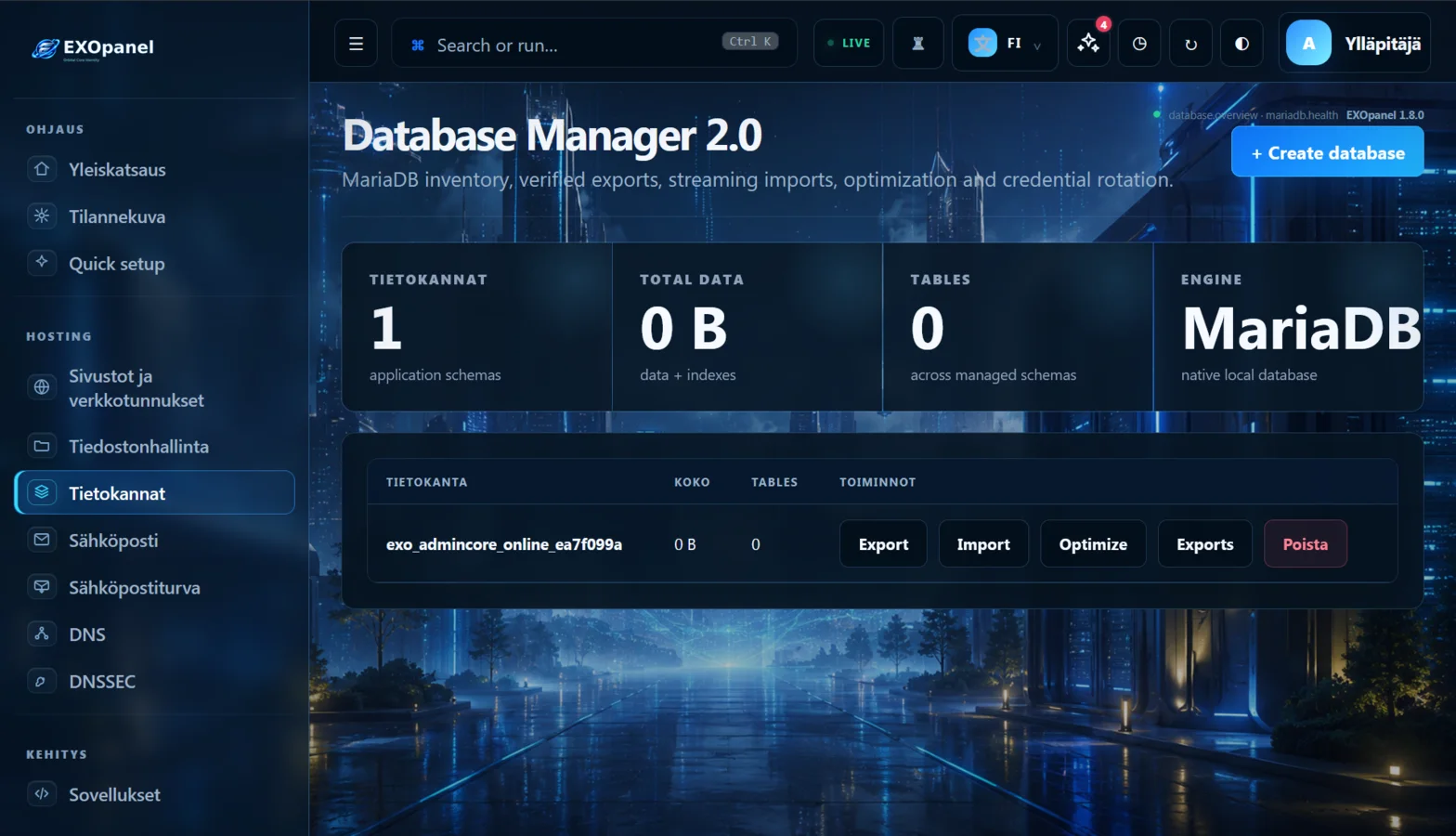Click database name exo_admincore_online_ea7f099a
1456x836 pixels.
click(504, 544)
